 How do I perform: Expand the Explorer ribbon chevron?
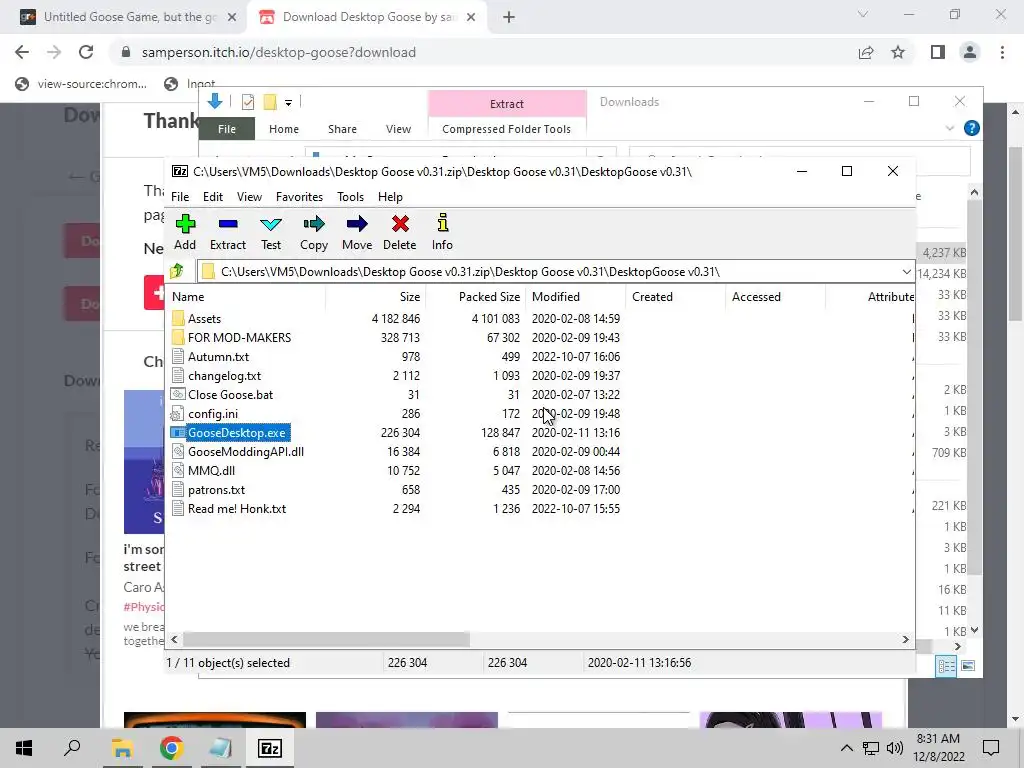pos(950,129)
